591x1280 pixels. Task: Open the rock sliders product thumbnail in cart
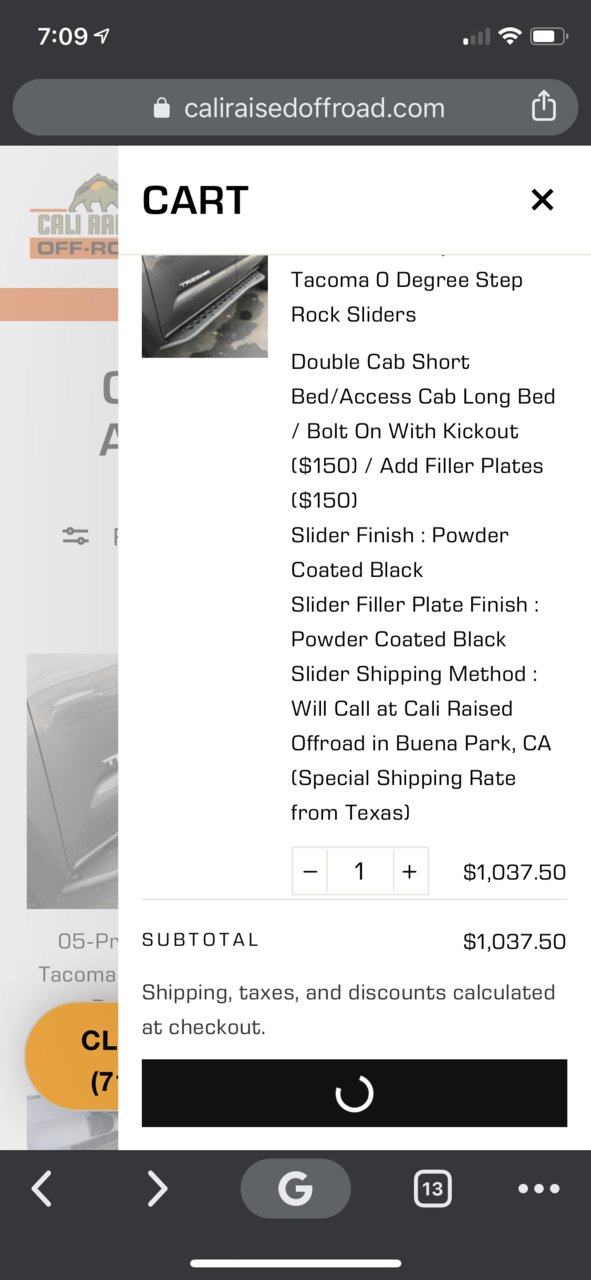pyautogui.click(x=205, y=306)
